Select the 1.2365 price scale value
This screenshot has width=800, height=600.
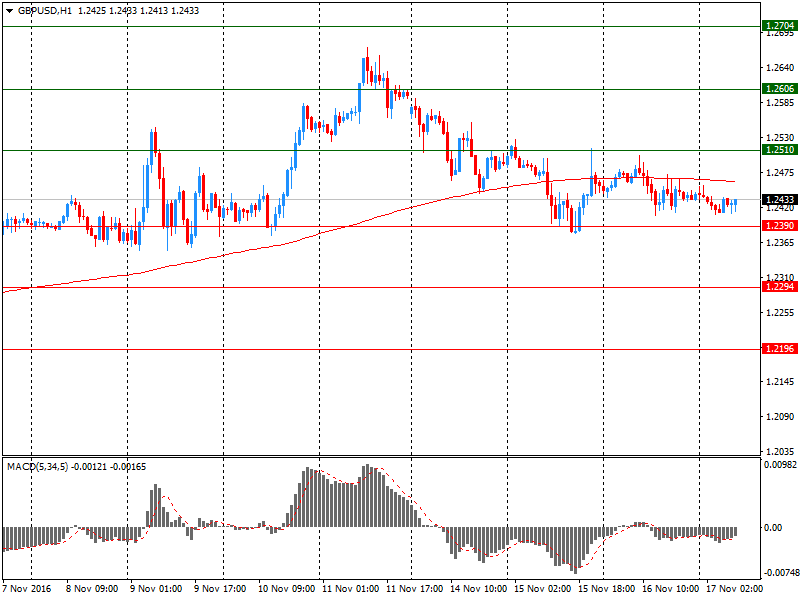[780, 242]
